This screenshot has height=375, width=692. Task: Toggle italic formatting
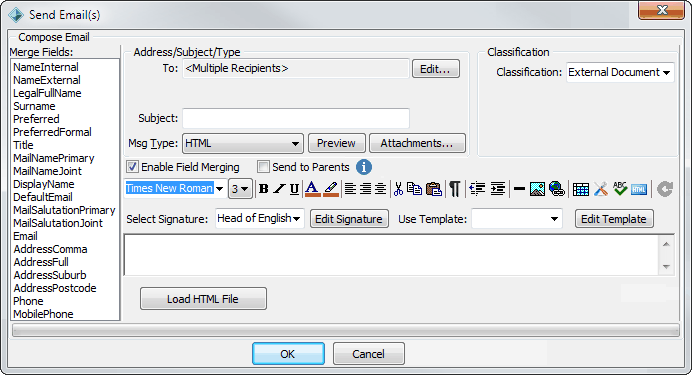[x=279, y=189]
